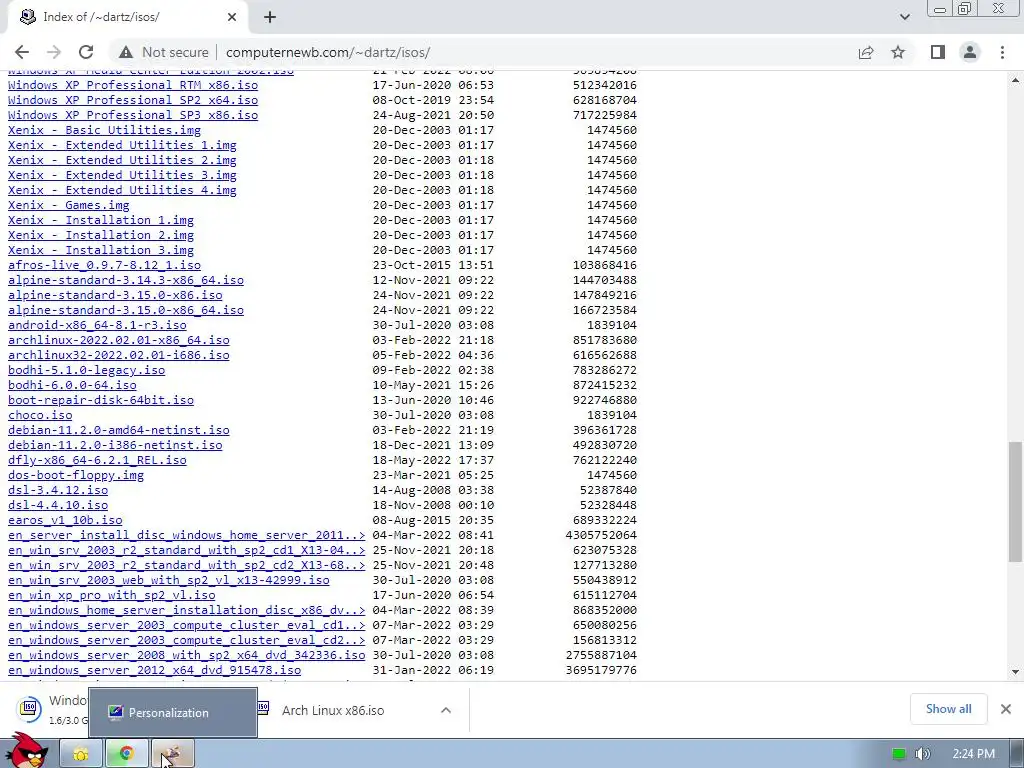The height and width of the screenshot is (768, 1024).
Task: Open the Chrome profile avatar
Action: (x=970, y=52)
